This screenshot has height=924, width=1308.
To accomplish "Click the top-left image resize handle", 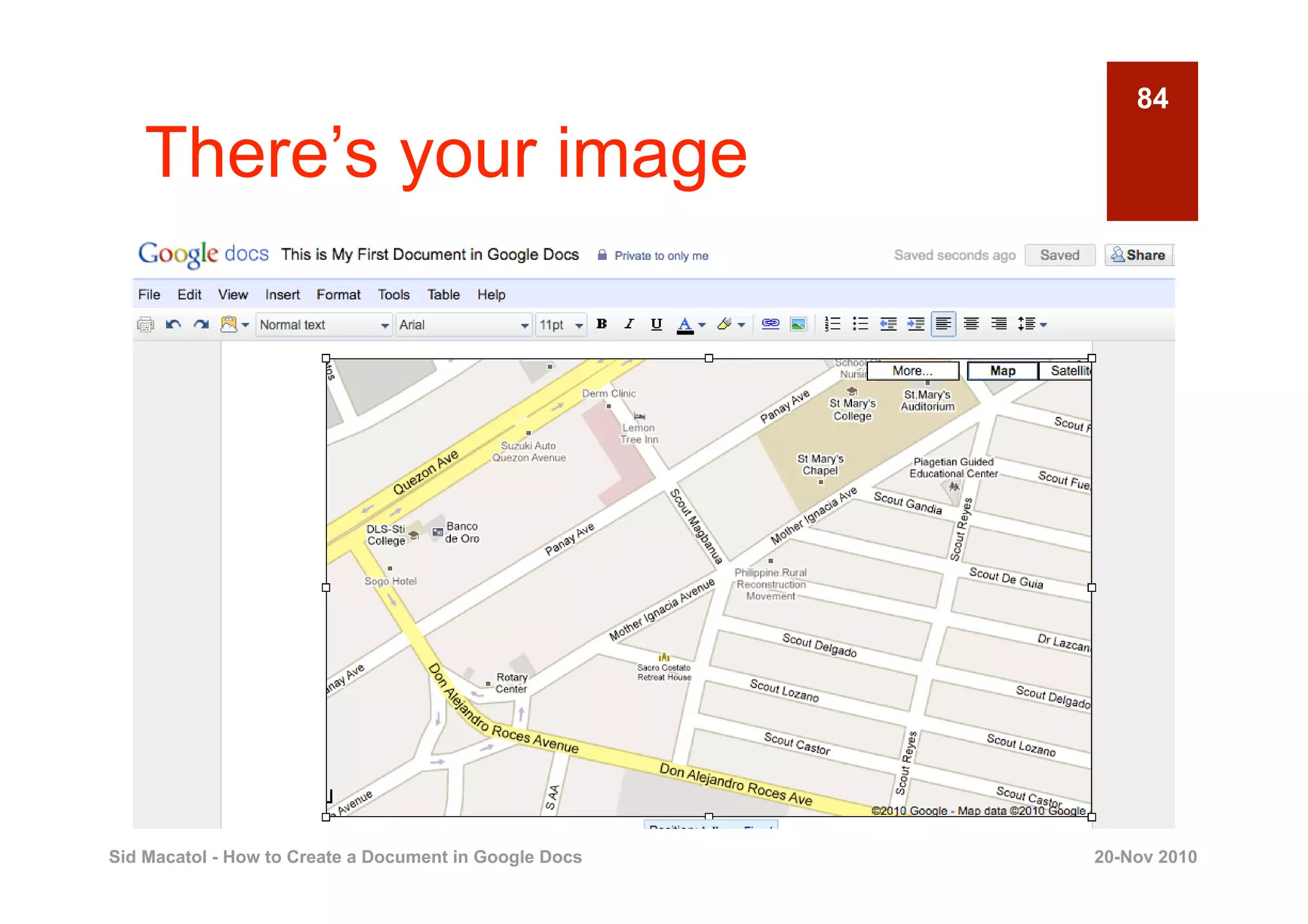I will coord(326,358).
